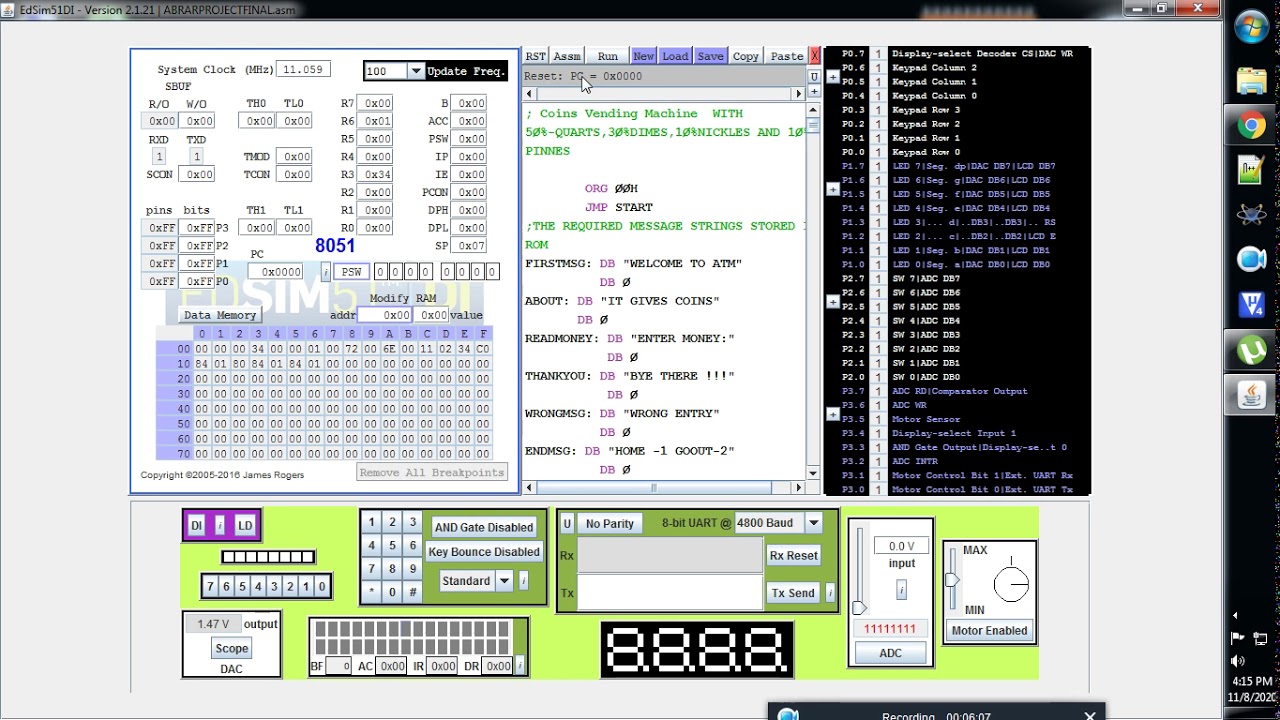The width and height of the screenshot is (1280, 720).
Task: Click the ADC input voltage slider handle
Action: 859,608
